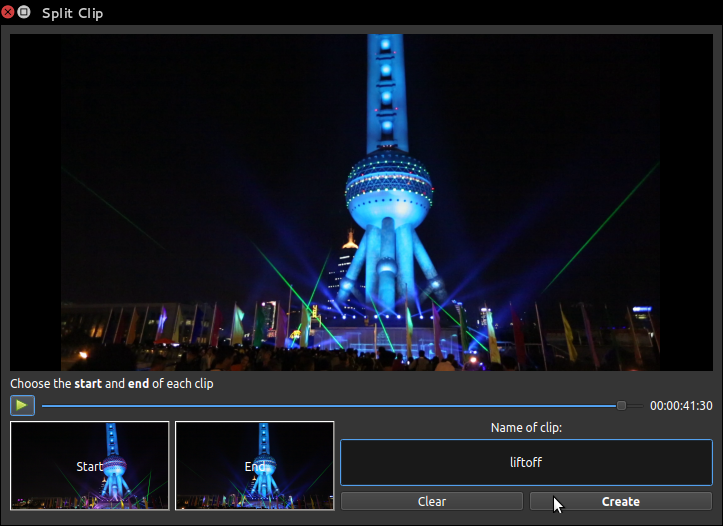The height and width of the screenshot is (526, 723).
Task: Click the 'Choose the start and end' instruction
Action: pos(112,384)
